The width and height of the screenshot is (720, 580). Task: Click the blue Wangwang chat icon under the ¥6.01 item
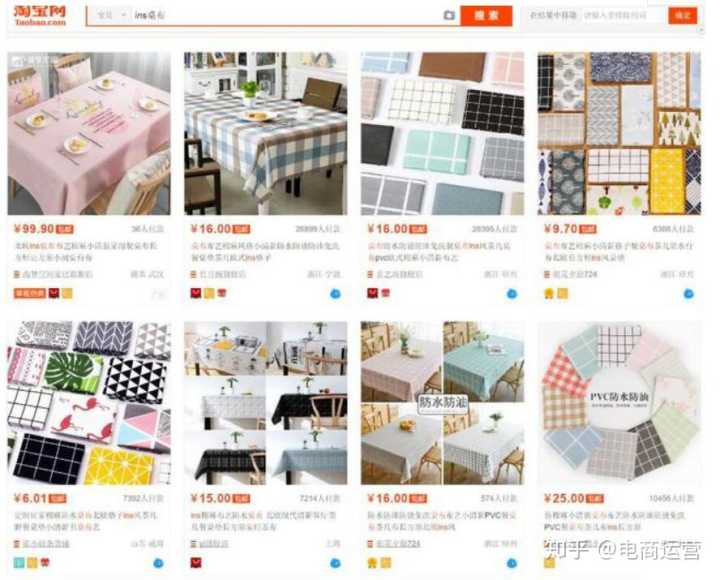[x=158, y=563]
